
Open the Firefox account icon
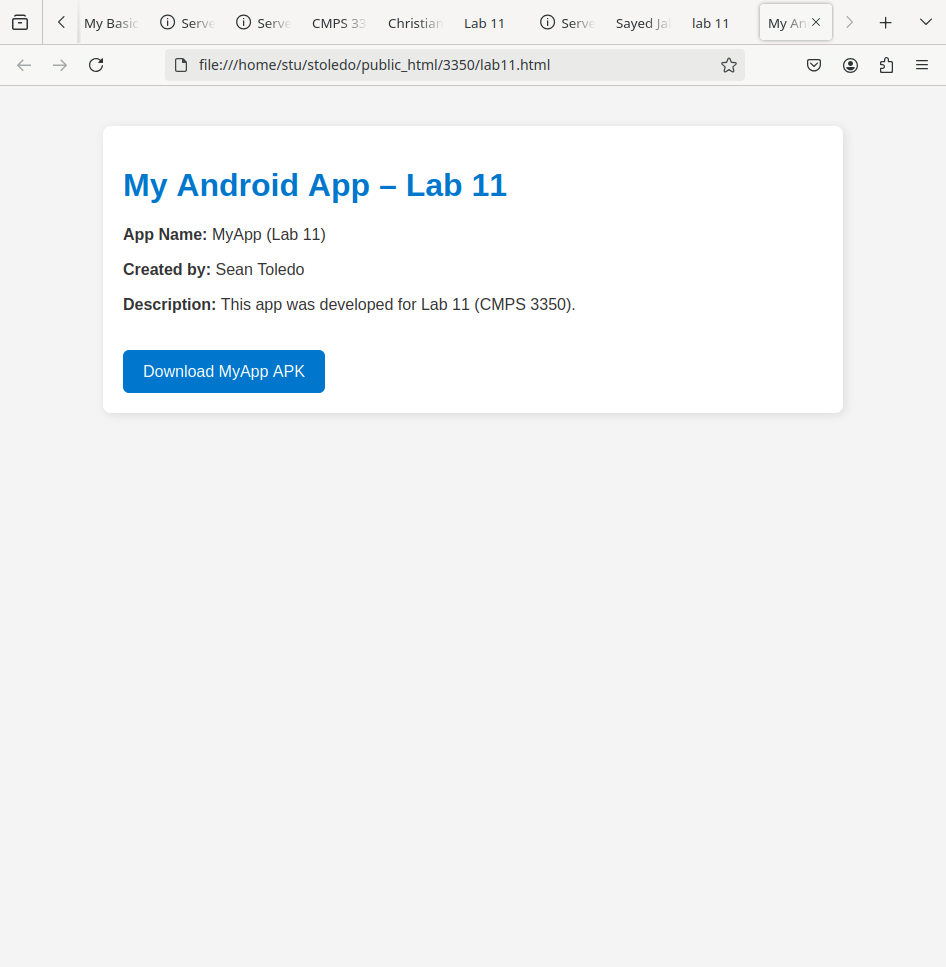click(x=850, y=65)
